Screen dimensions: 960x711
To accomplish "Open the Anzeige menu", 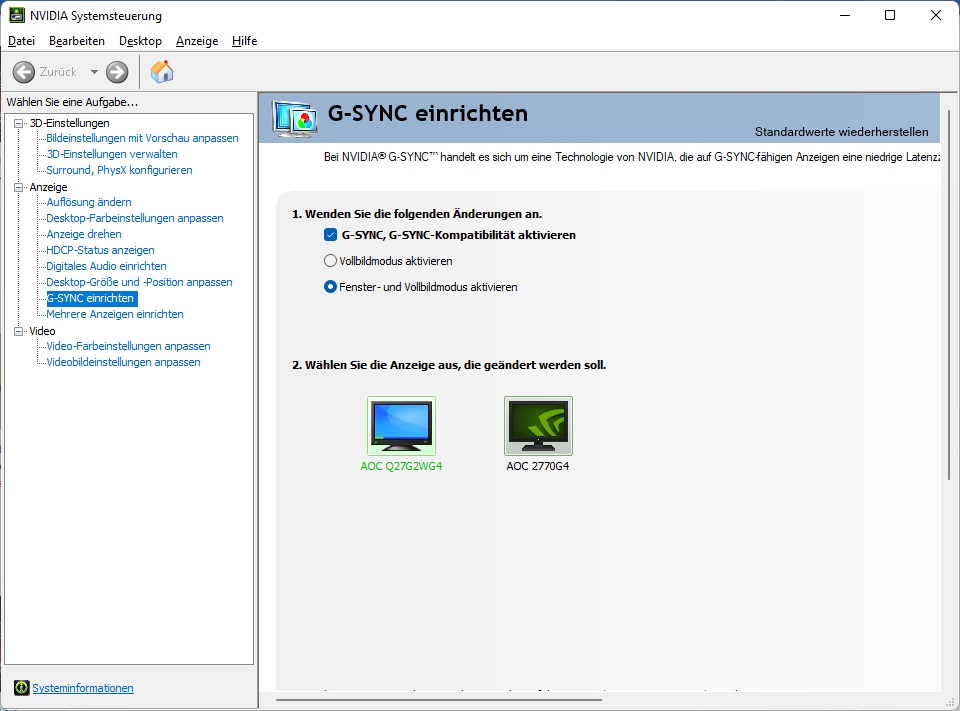I will 197,41.
